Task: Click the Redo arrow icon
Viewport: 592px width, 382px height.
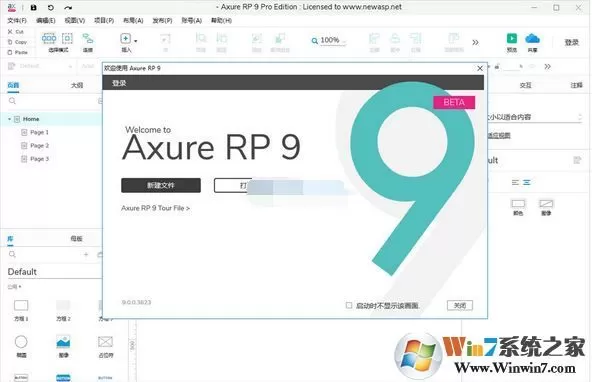Action: coord(68,7)
